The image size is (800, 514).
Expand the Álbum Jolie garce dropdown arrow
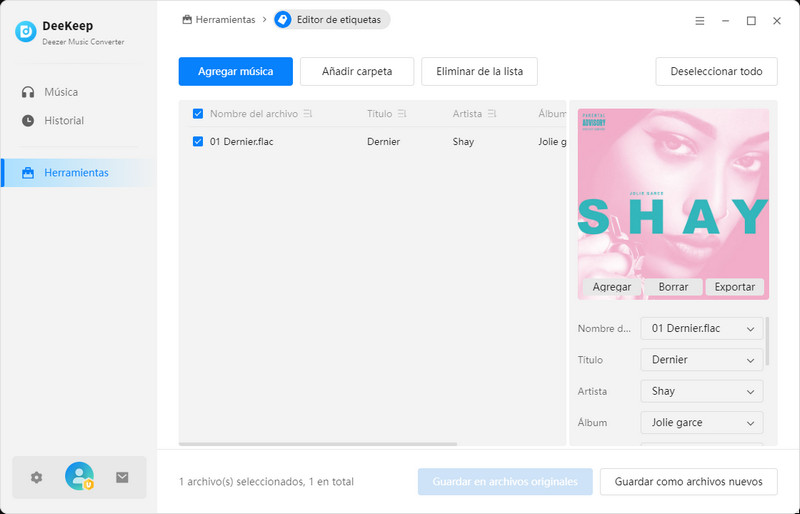pyautogui.click(x=751, y=423)
